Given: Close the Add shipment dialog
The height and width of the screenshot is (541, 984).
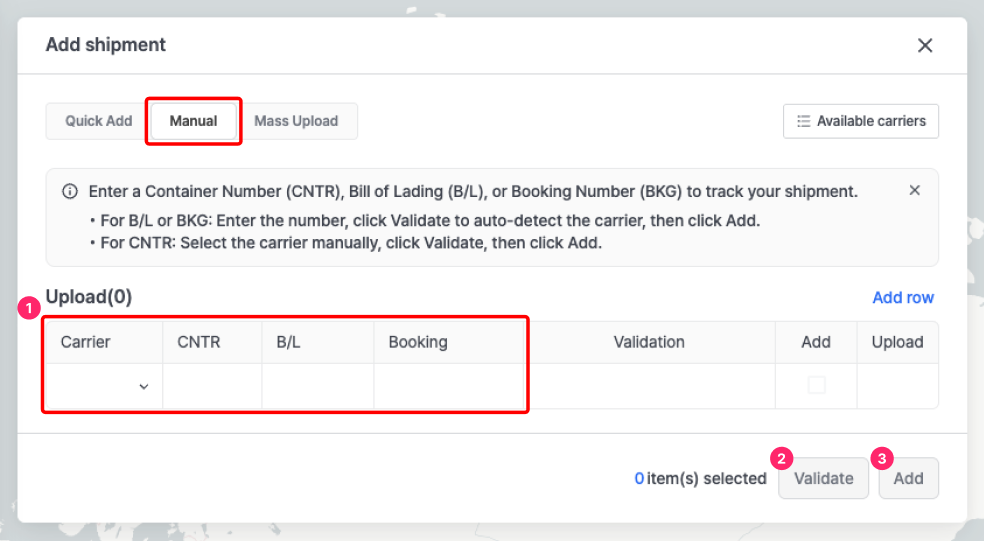Looking at the screenshot, I should (924, 45).
